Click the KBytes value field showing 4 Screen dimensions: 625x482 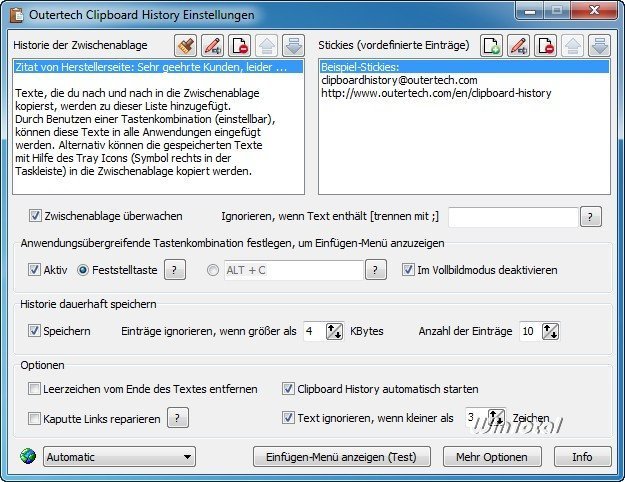coord(314,331)
